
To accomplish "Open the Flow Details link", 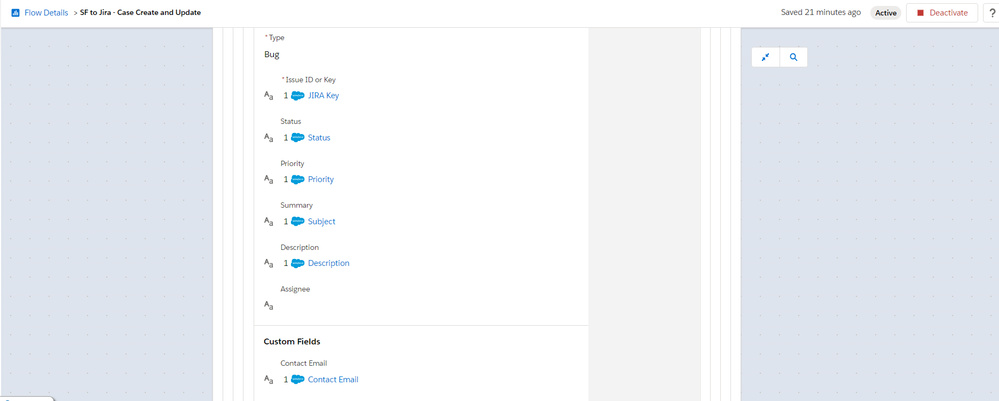I will (46, 13).
